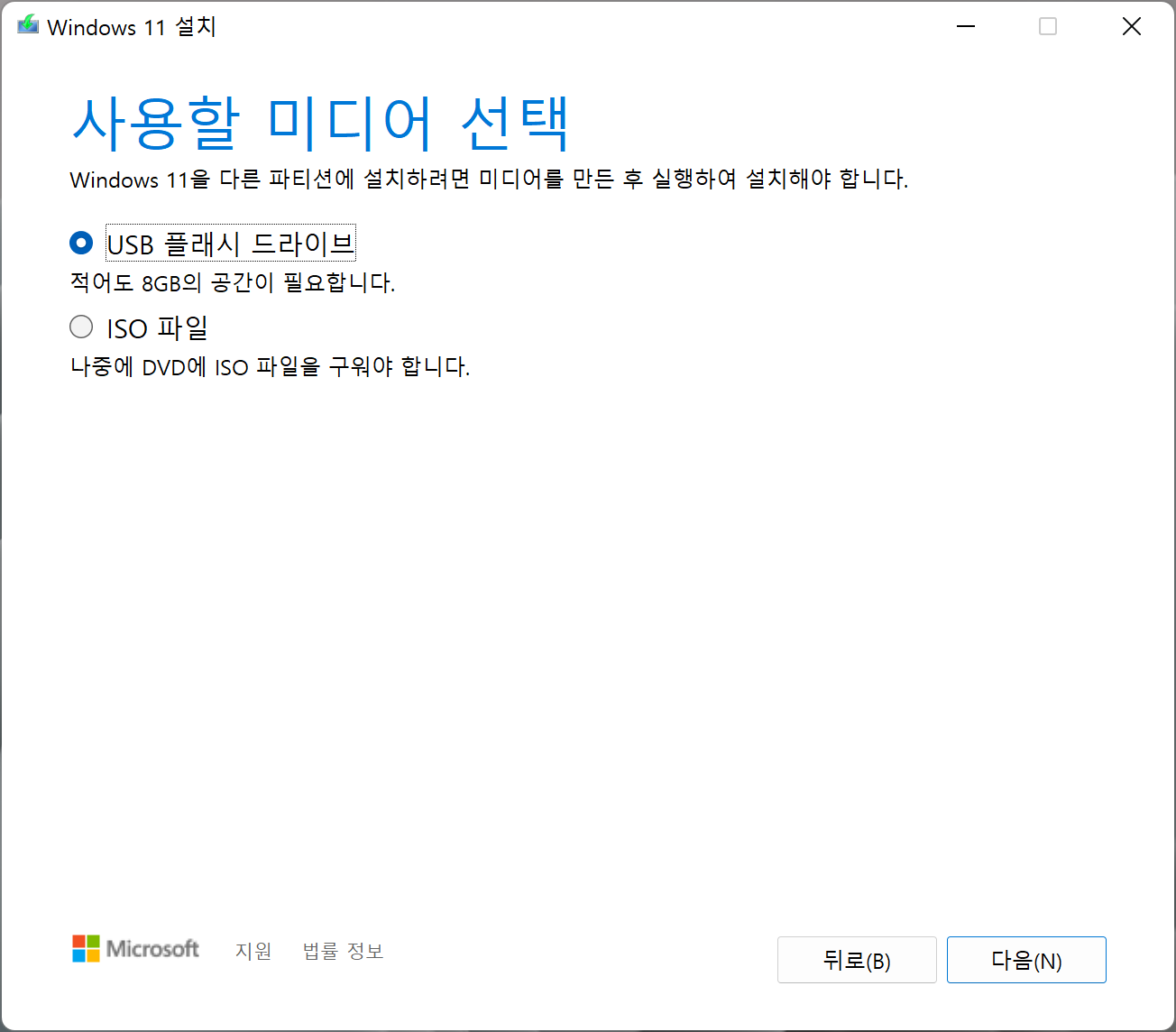
Task: Click the description text starting 'Windows 11을 다른 파티션에'
Action: [489, 179]
